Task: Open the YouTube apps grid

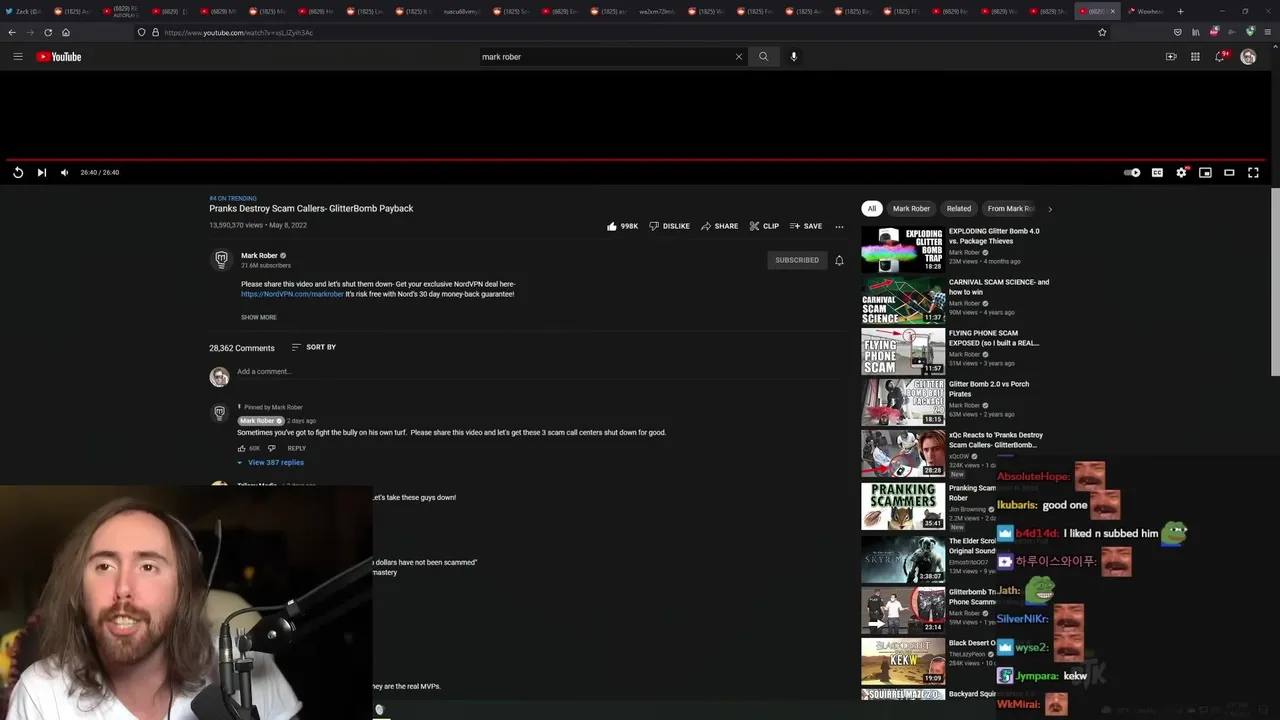Action: click(1195, 57)
